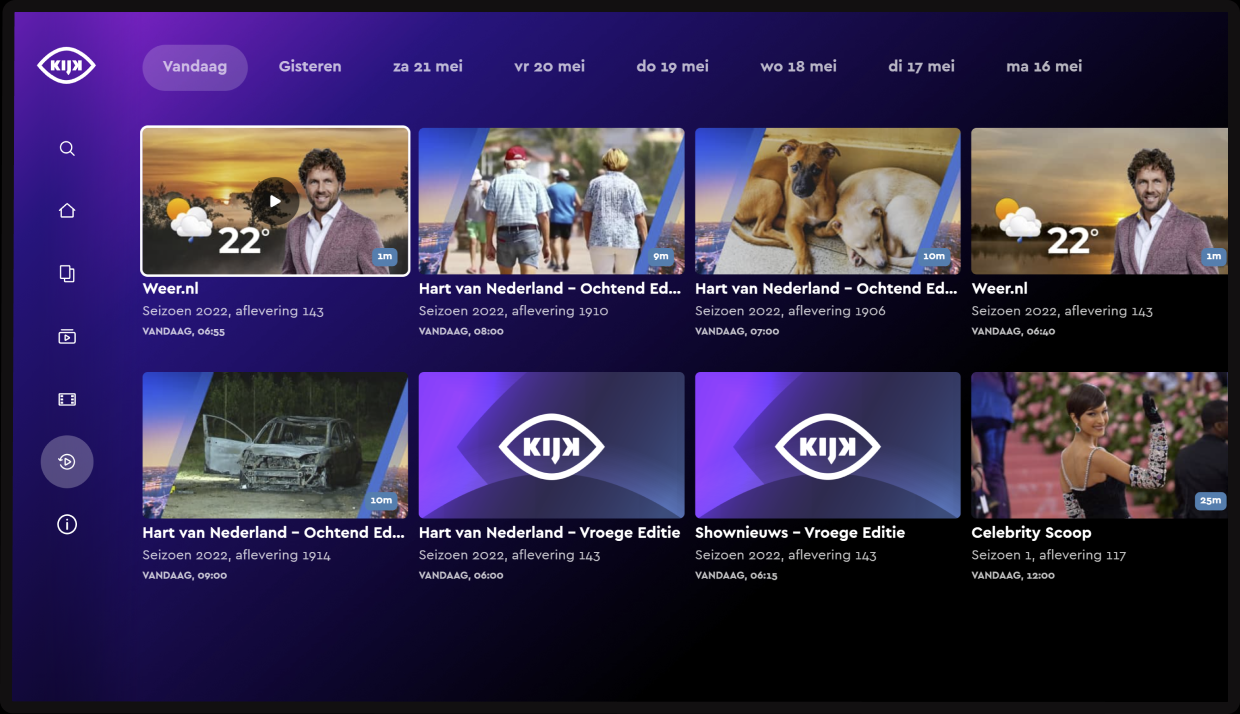Open the Shownieuws – Vroege Editie title
1240x714 pixels.
click(799, 533)
